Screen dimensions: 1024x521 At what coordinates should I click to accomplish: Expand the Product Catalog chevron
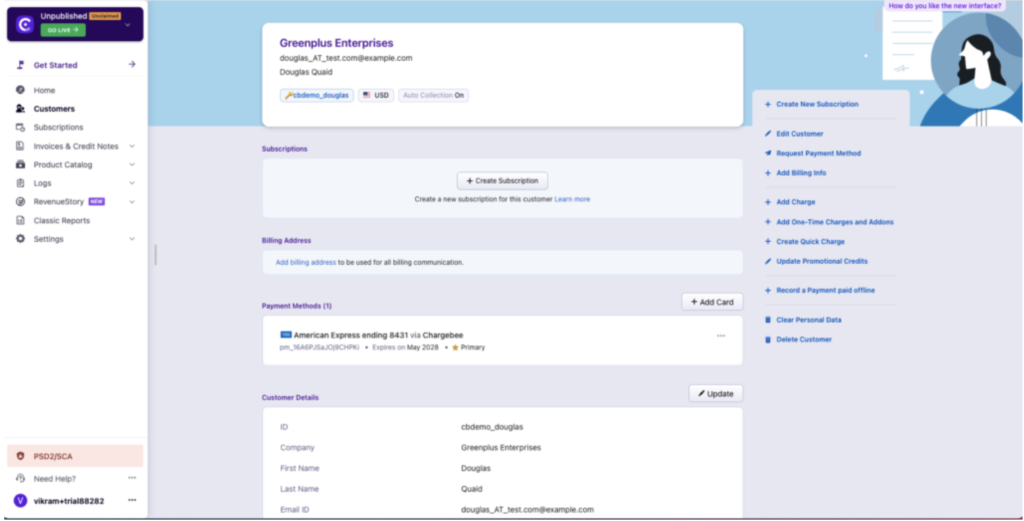pos(132,165)
